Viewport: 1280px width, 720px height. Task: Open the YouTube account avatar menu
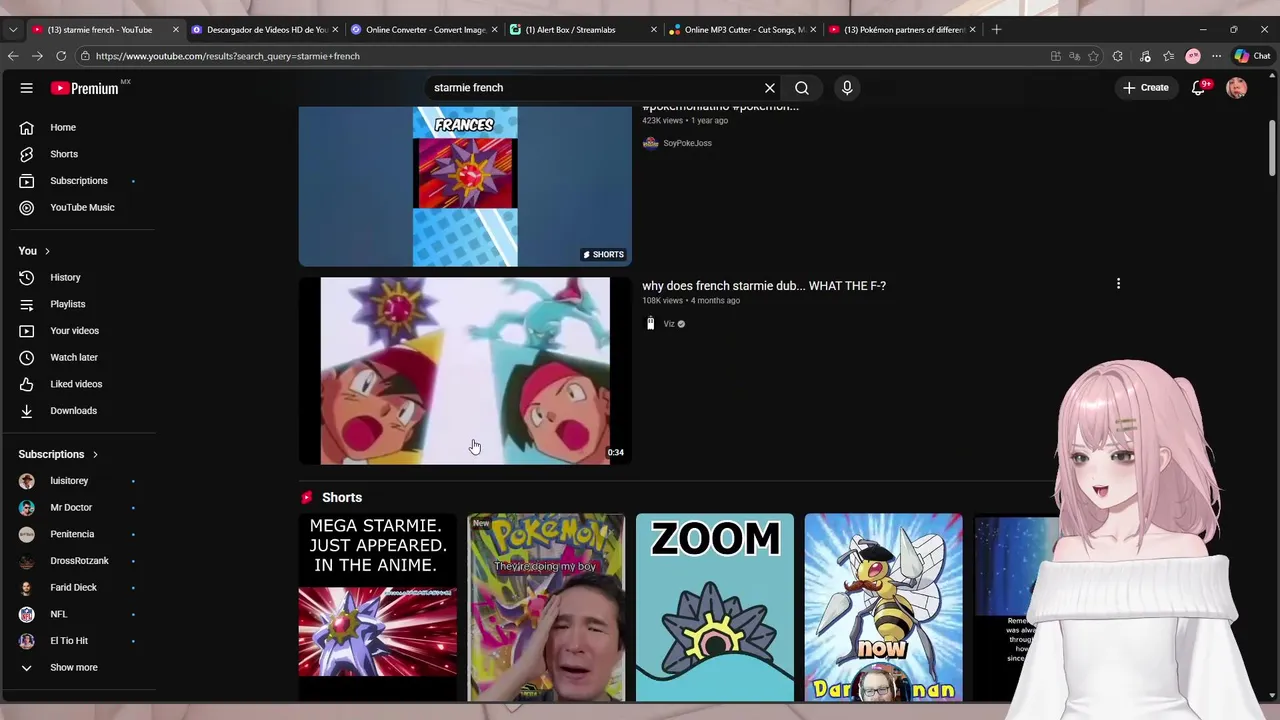pyautogui.click(x=1237, y=88)
